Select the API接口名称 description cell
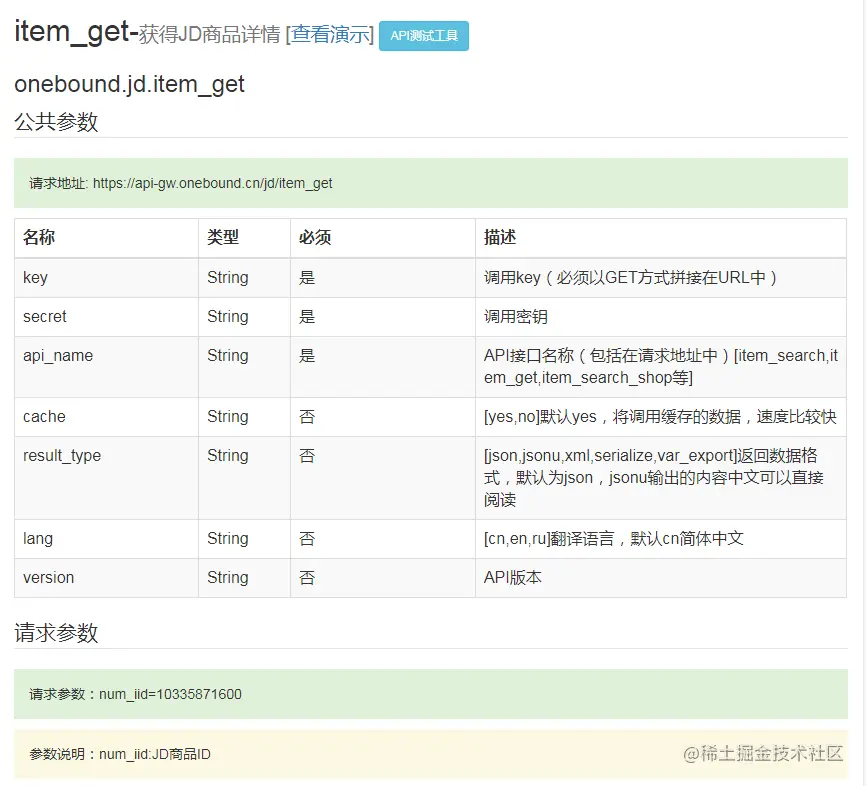 pyautogui.click(x=661, y=367)
